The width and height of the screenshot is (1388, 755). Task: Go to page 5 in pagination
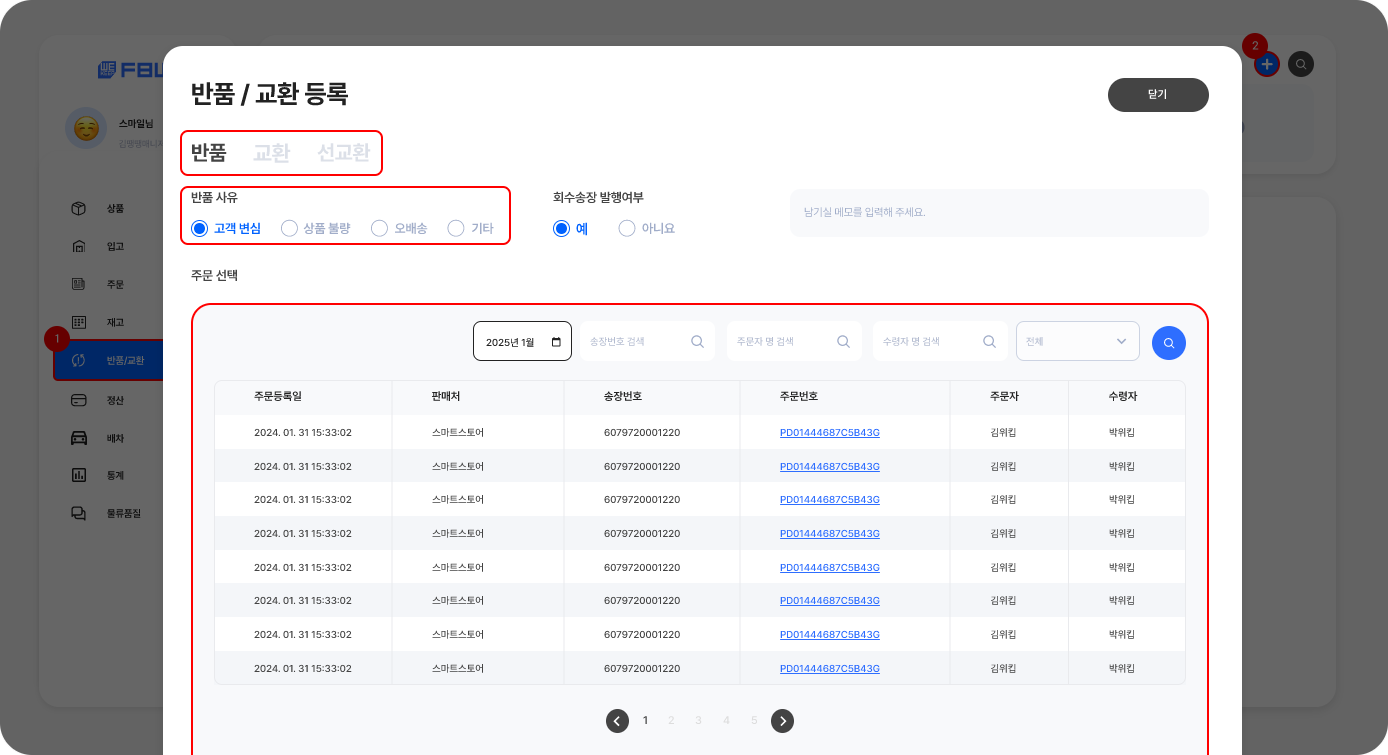point(754,720)
